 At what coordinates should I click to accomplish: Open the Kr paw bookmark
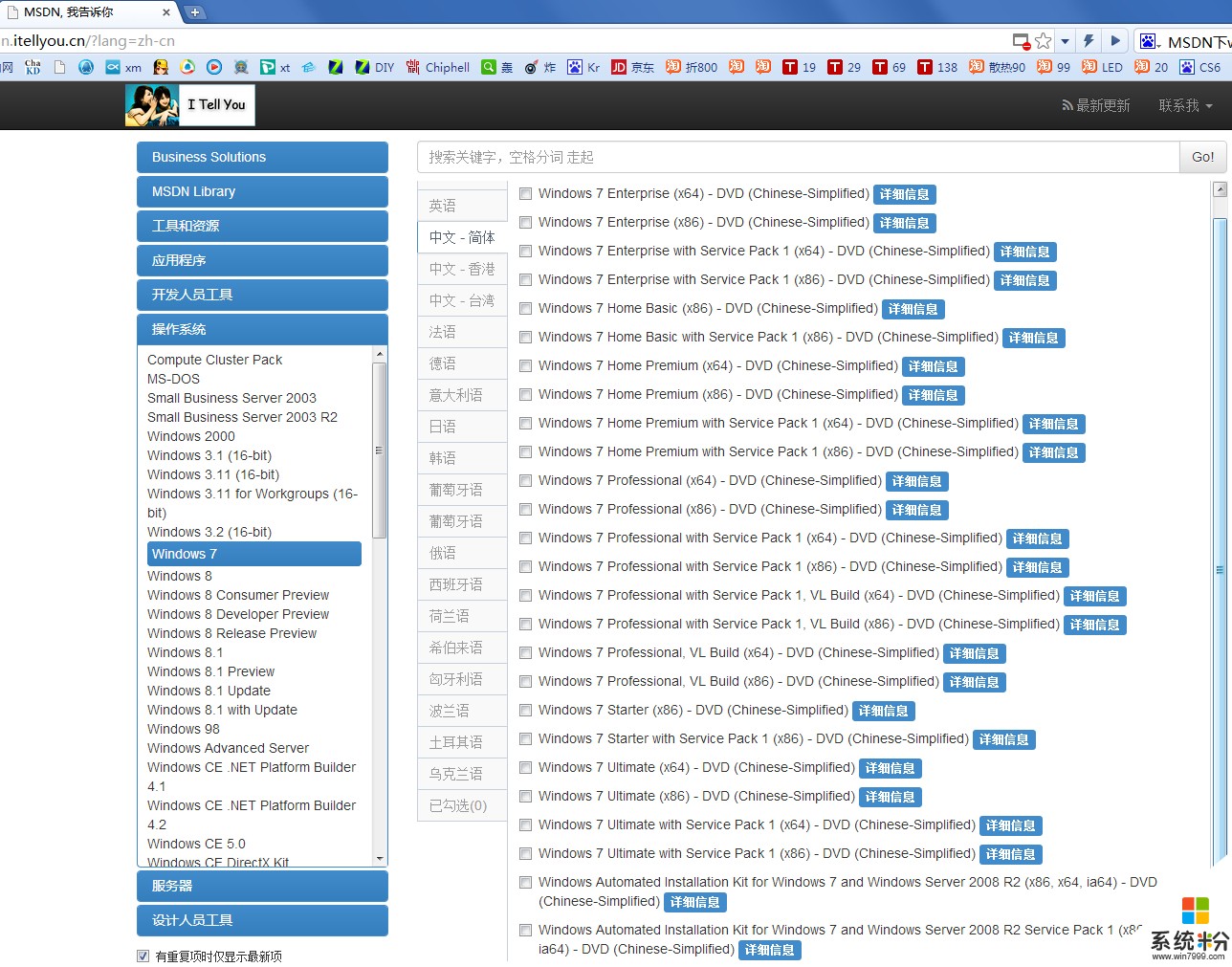[x=584, y=67]
